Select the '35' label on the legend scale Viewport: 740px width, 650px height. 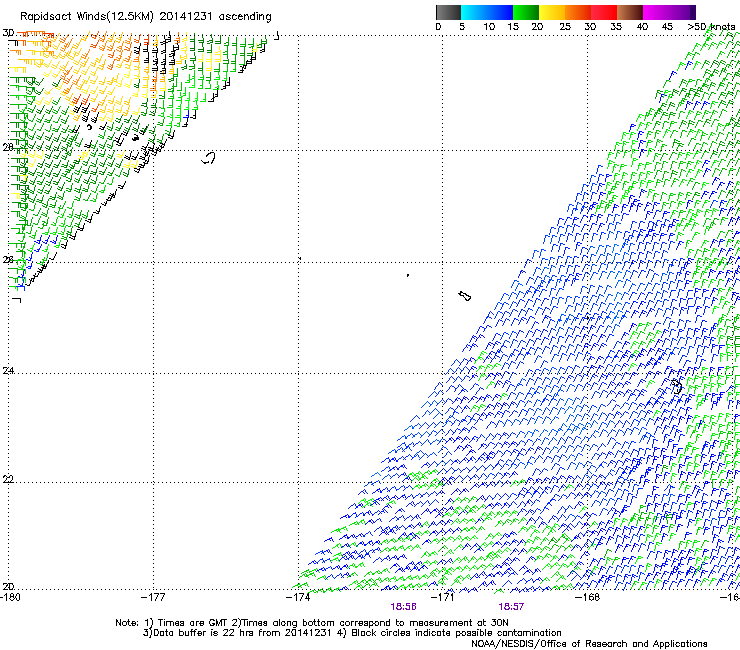click(x=616, y=27)
